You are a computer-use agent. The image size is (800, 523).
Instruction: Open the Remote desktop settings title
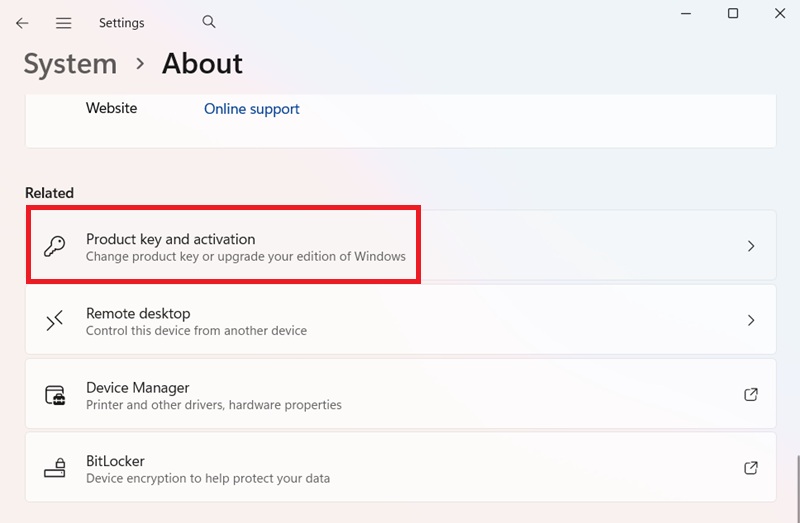pyautogui.click(x=138, y=313)
